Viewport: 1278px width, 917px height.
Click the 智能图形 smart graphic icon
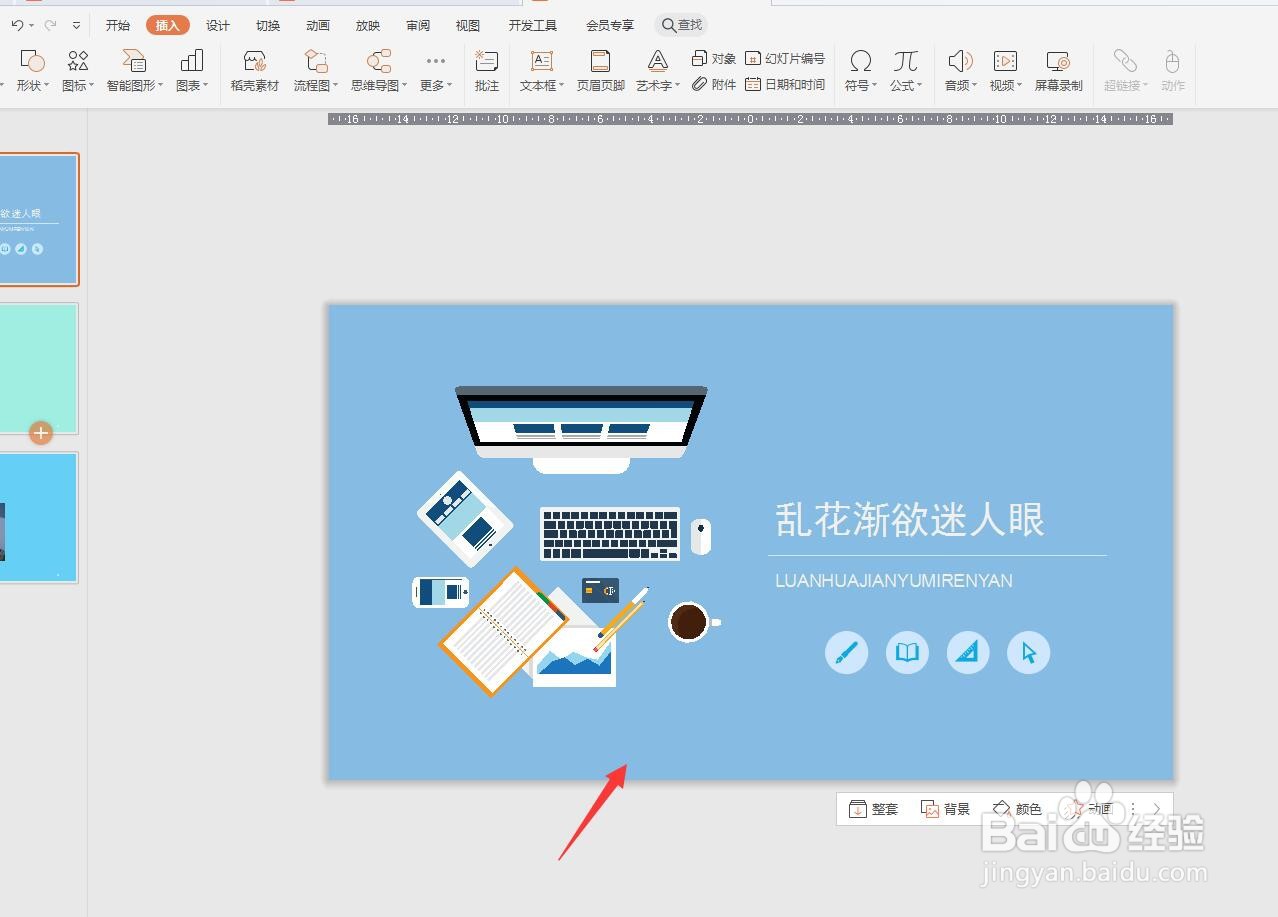pyautogui.click(x=135, y=62)
